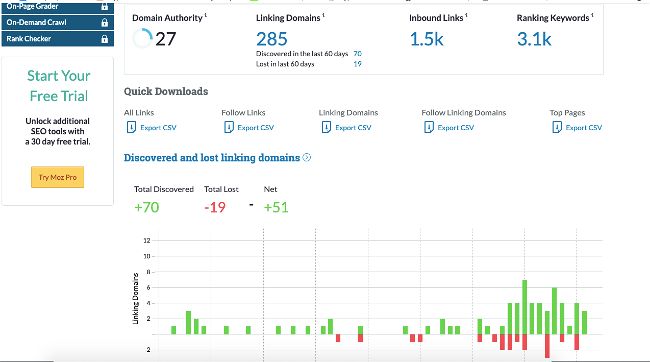Click the tallest green bar in the chart

pos(524,307)
